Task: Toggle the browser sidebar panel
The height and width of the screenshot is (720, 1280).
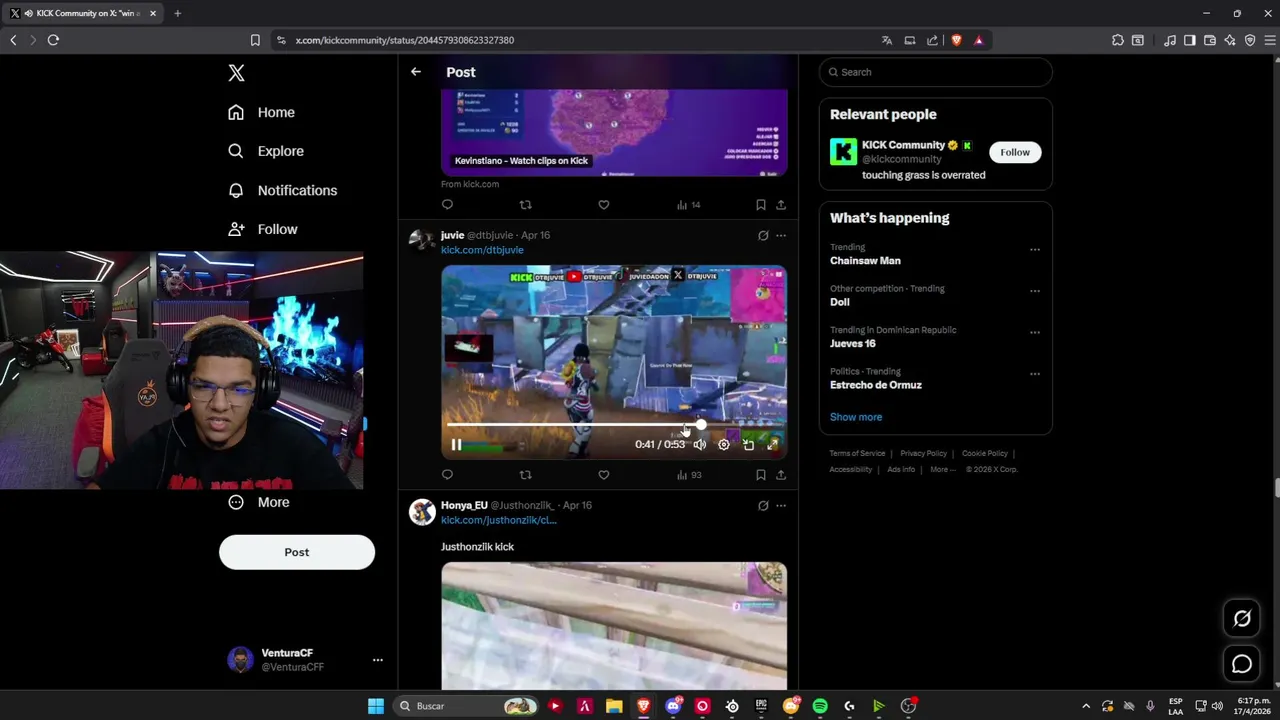Action: click(x=1189, y=40)
